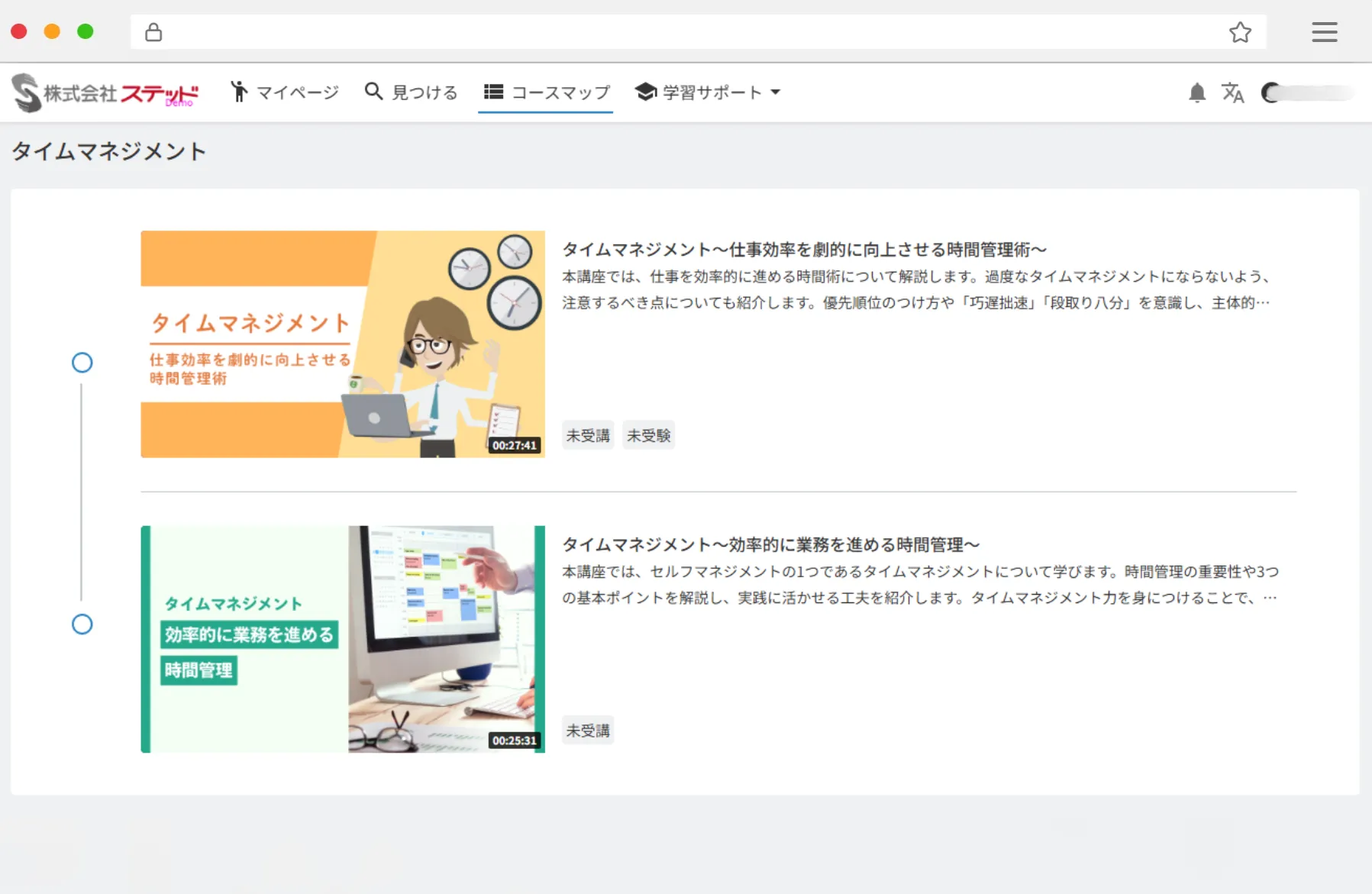Click the first course description starting 本講座では、仕事を効率的に

(916, 290)
